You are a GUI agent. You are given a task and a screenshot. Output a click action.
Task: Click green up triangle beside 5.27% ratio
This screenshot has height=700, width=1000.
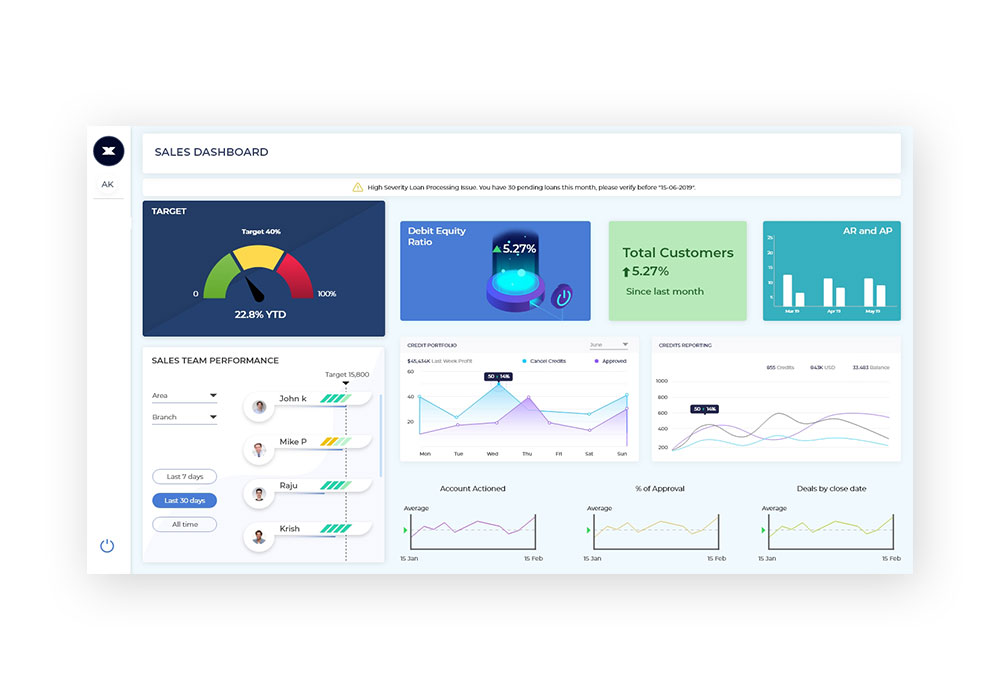(497, 249)
